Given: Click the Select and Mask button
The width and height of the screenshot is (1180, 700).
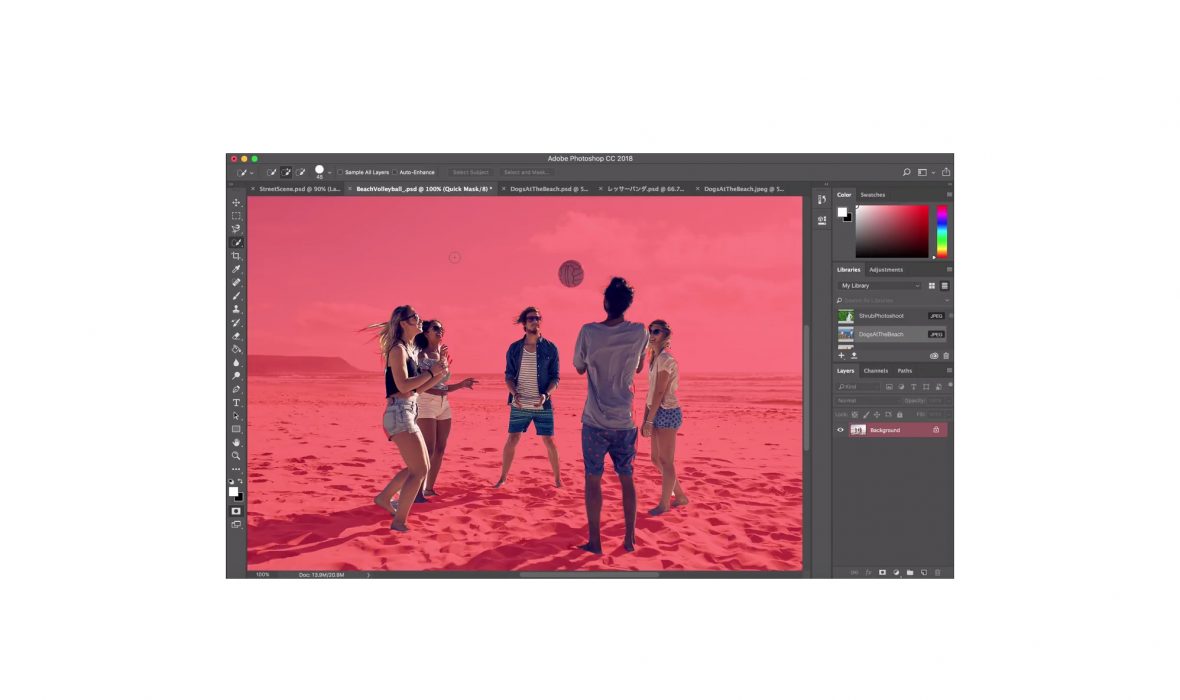Looking at the screenshot, I should pos(526,172).
